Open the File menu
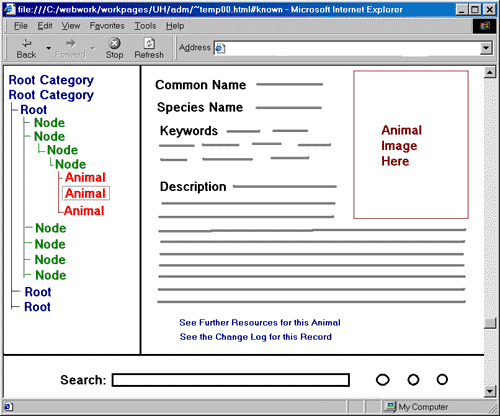The image size is (500, 416). (21, 26)
